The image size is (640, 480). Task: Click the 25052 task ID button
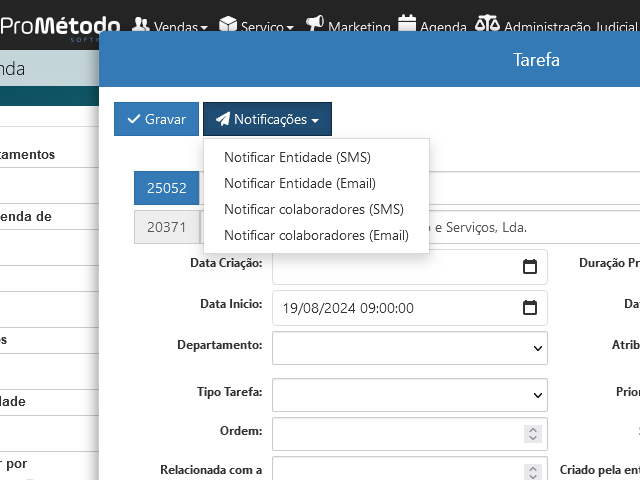click(x=166, y=187)
